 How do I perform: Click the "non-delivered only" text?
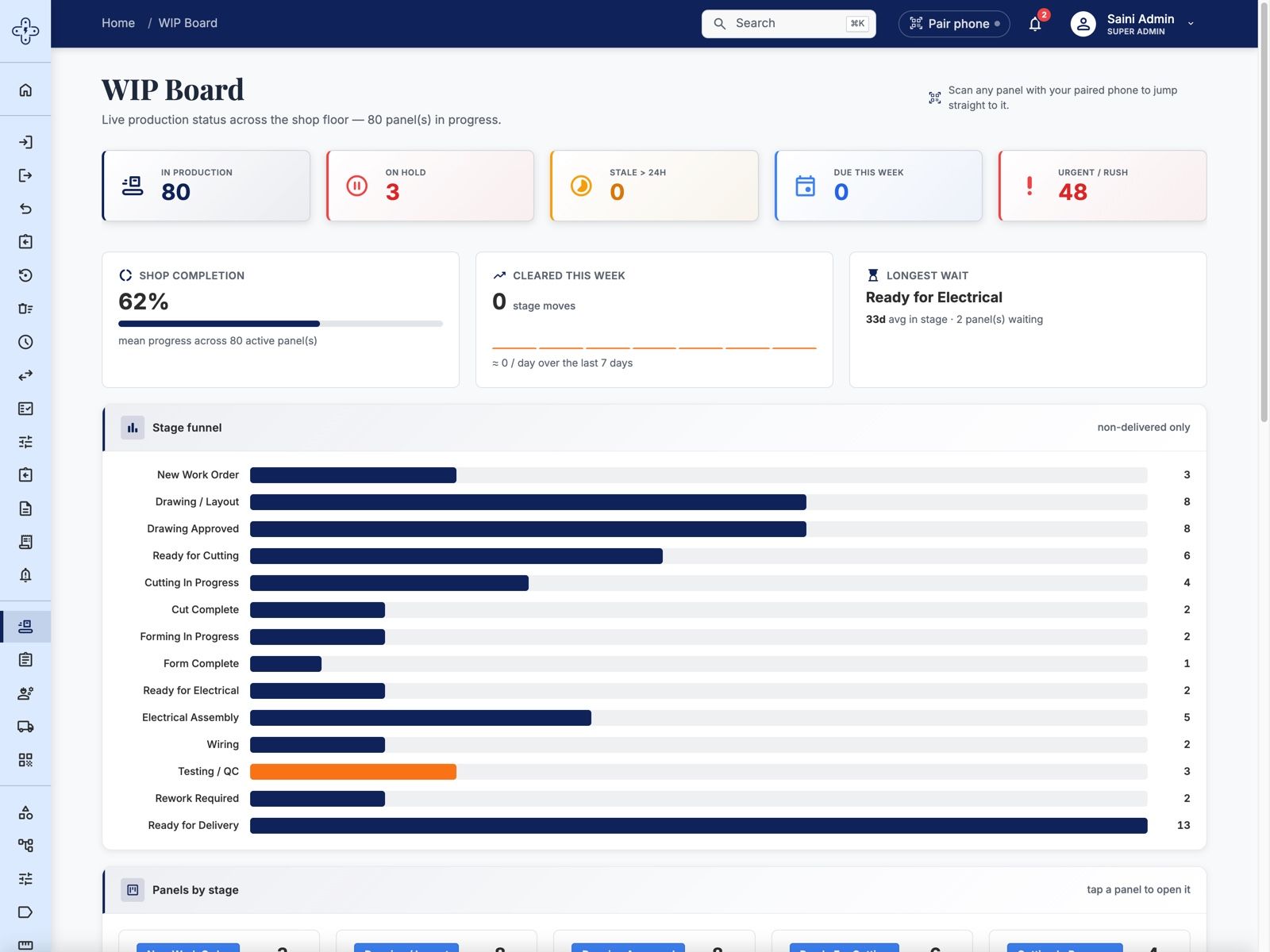(1144, 427)
